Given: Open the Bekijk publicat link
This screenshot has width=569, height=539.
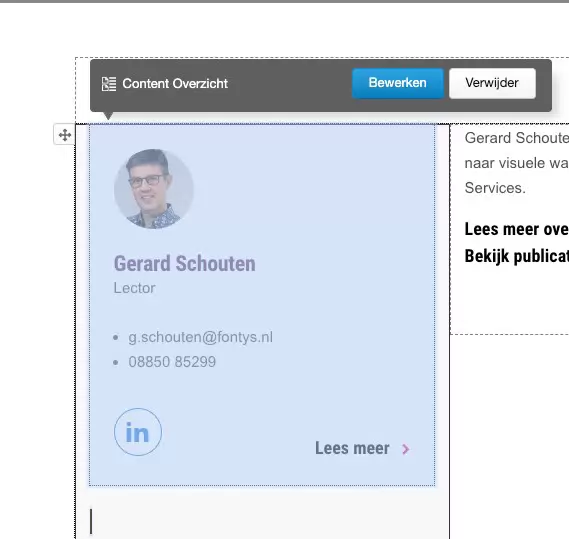Looking at the screenshot, I should (x=516, y=256).
